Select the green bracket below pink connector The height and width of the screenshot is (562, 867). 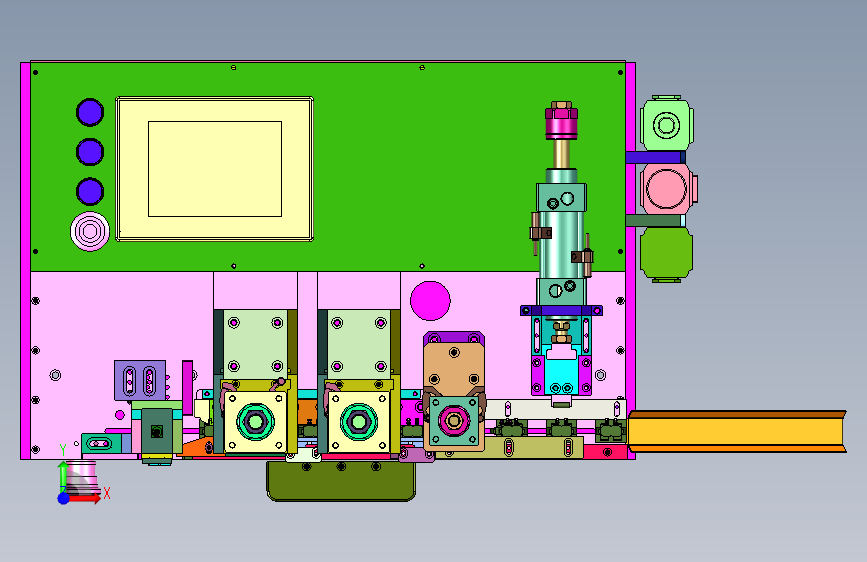(656, 221)
